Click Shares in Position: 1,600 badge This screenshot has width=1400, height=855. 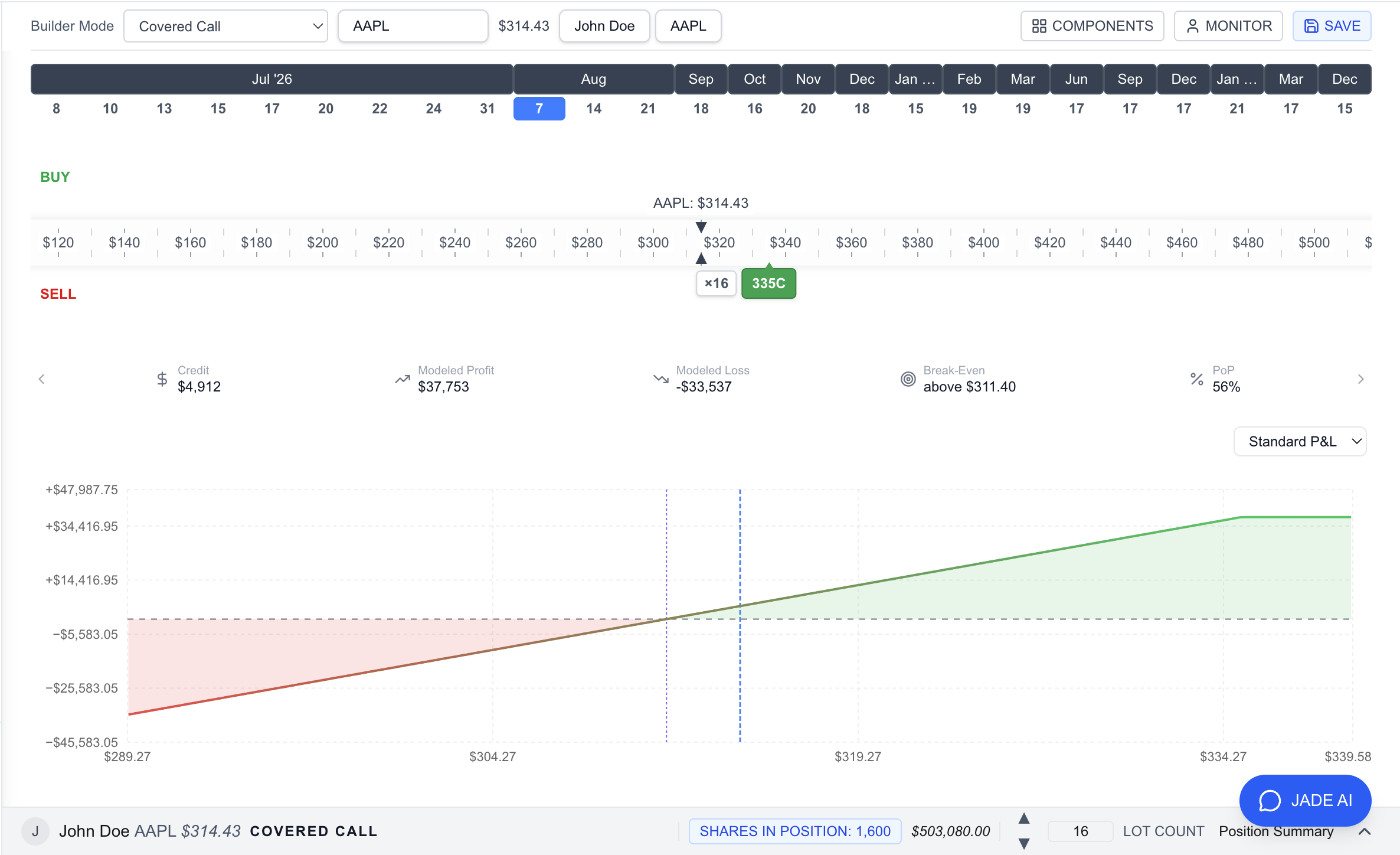[x=795, y=831]
